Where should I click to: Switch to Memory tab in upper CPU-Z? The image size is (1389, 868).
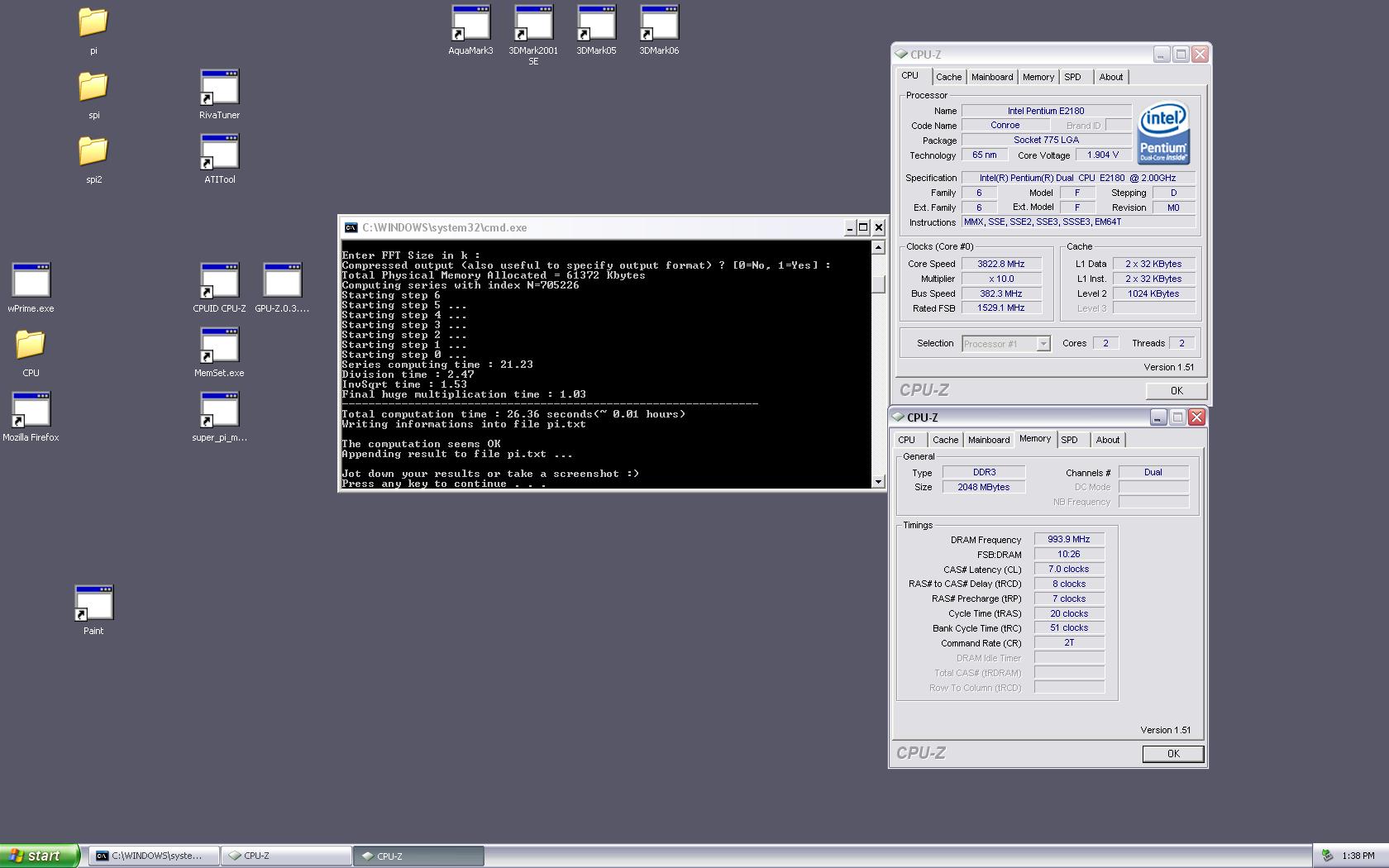1038,77
